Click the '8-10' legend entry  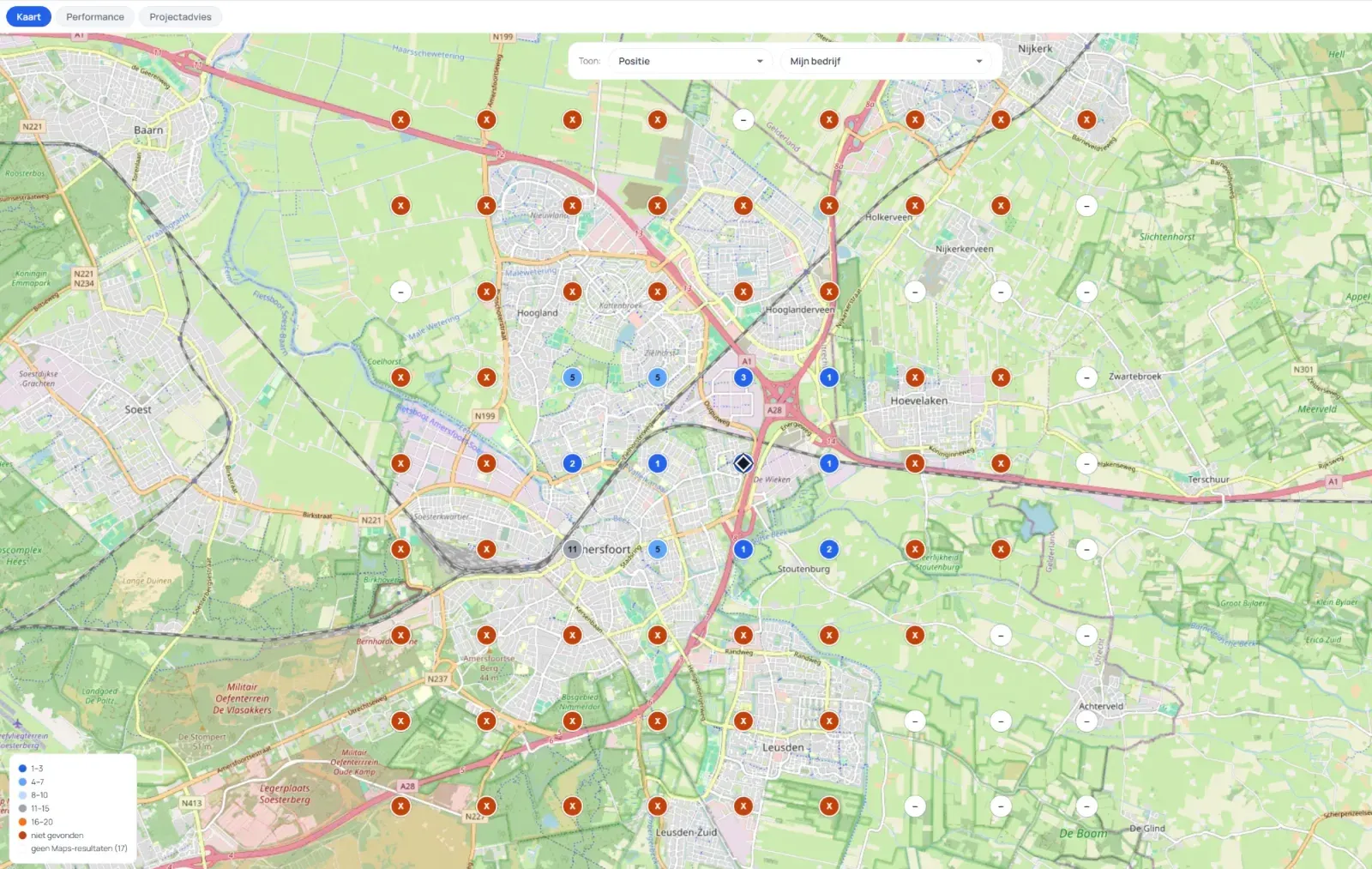(33, 795)
